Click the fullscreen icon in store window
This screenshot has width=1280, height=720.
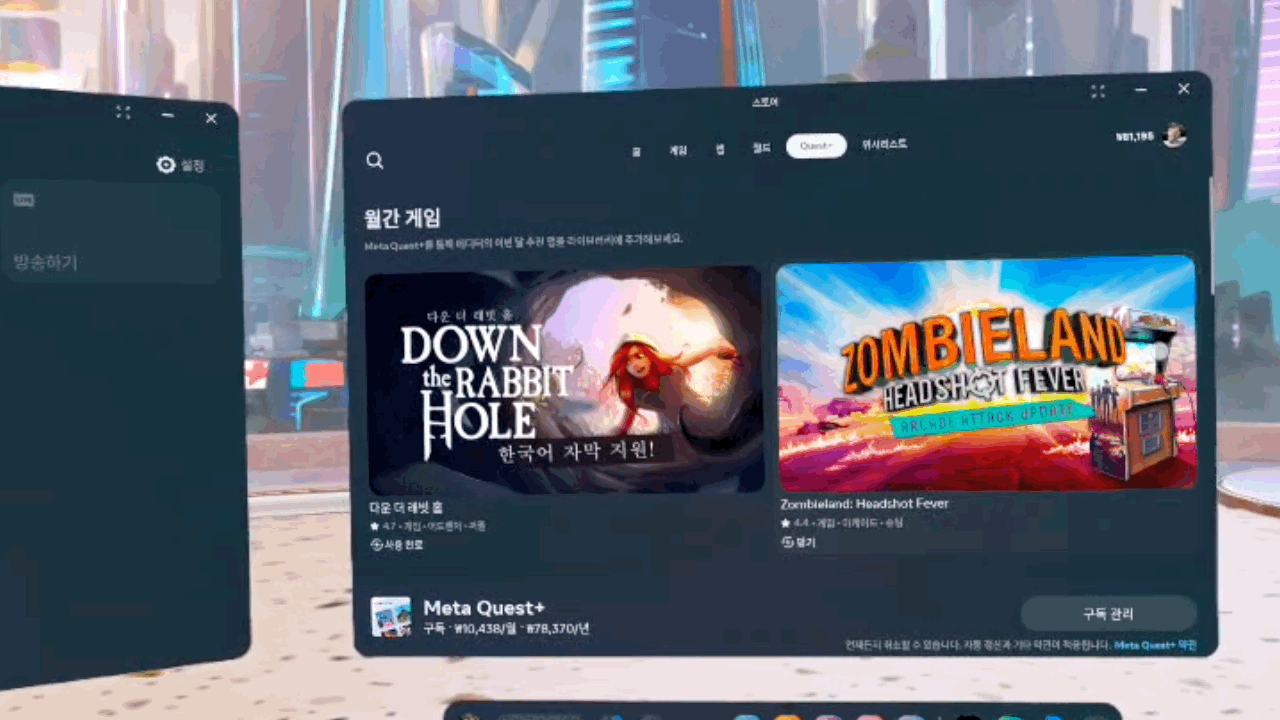click(1098, 91)
